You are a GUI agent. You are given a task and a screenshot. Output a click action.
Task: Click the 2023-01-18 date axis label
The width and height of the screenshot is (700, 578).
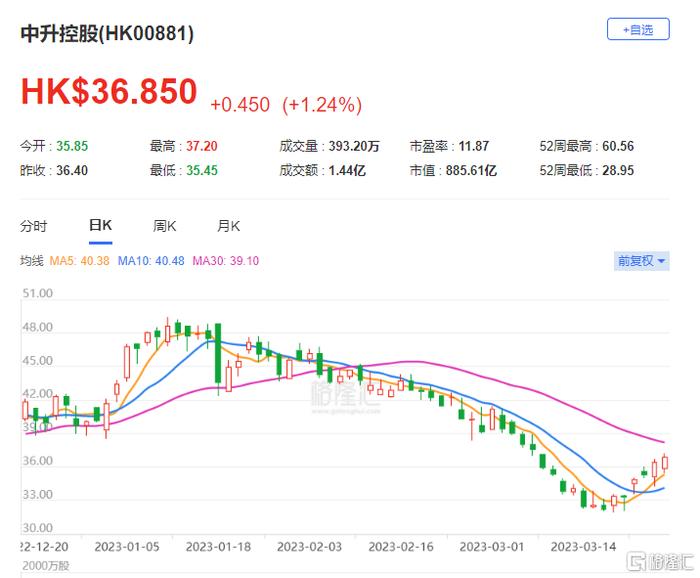218,547
